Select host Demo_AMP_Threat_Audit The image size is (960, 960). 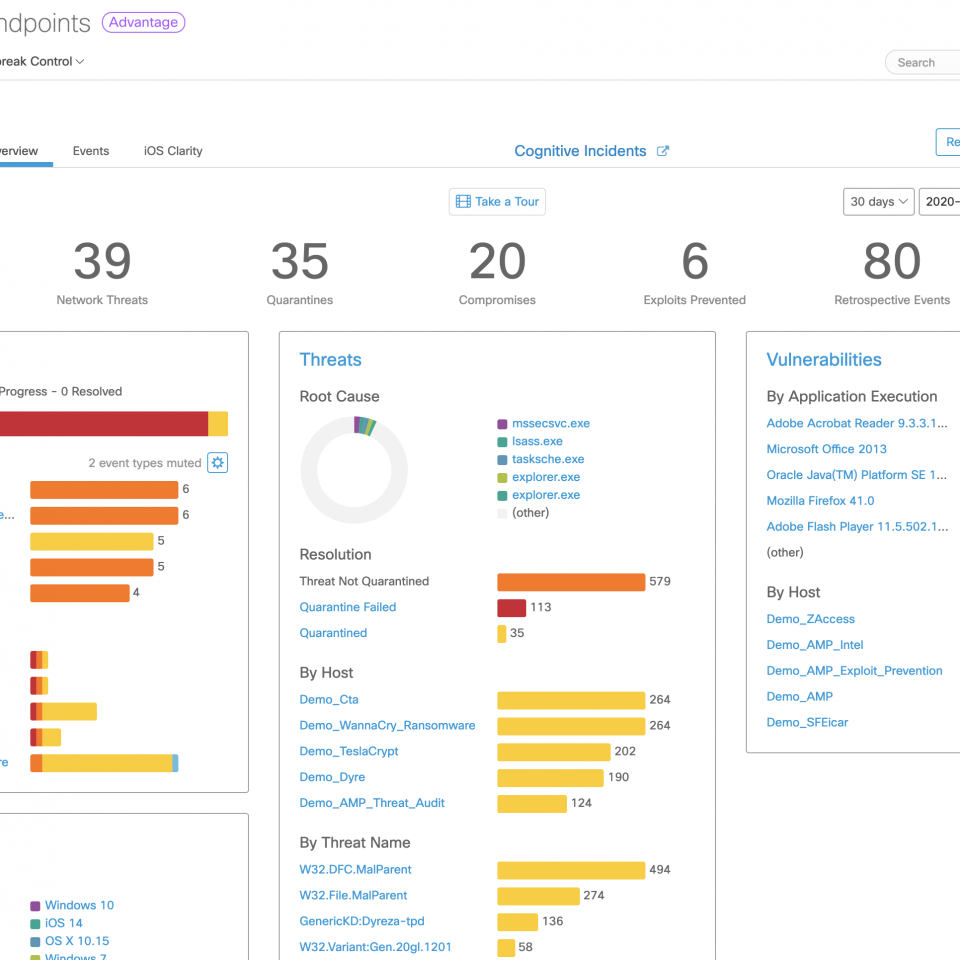[x=372, y=803]
